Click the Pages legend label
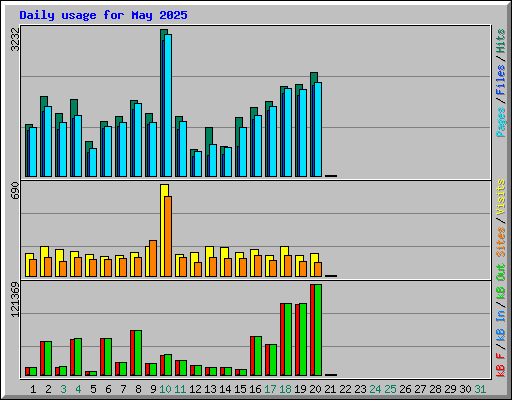The height and width of the screenshot is (400, 512). [501, 122]
